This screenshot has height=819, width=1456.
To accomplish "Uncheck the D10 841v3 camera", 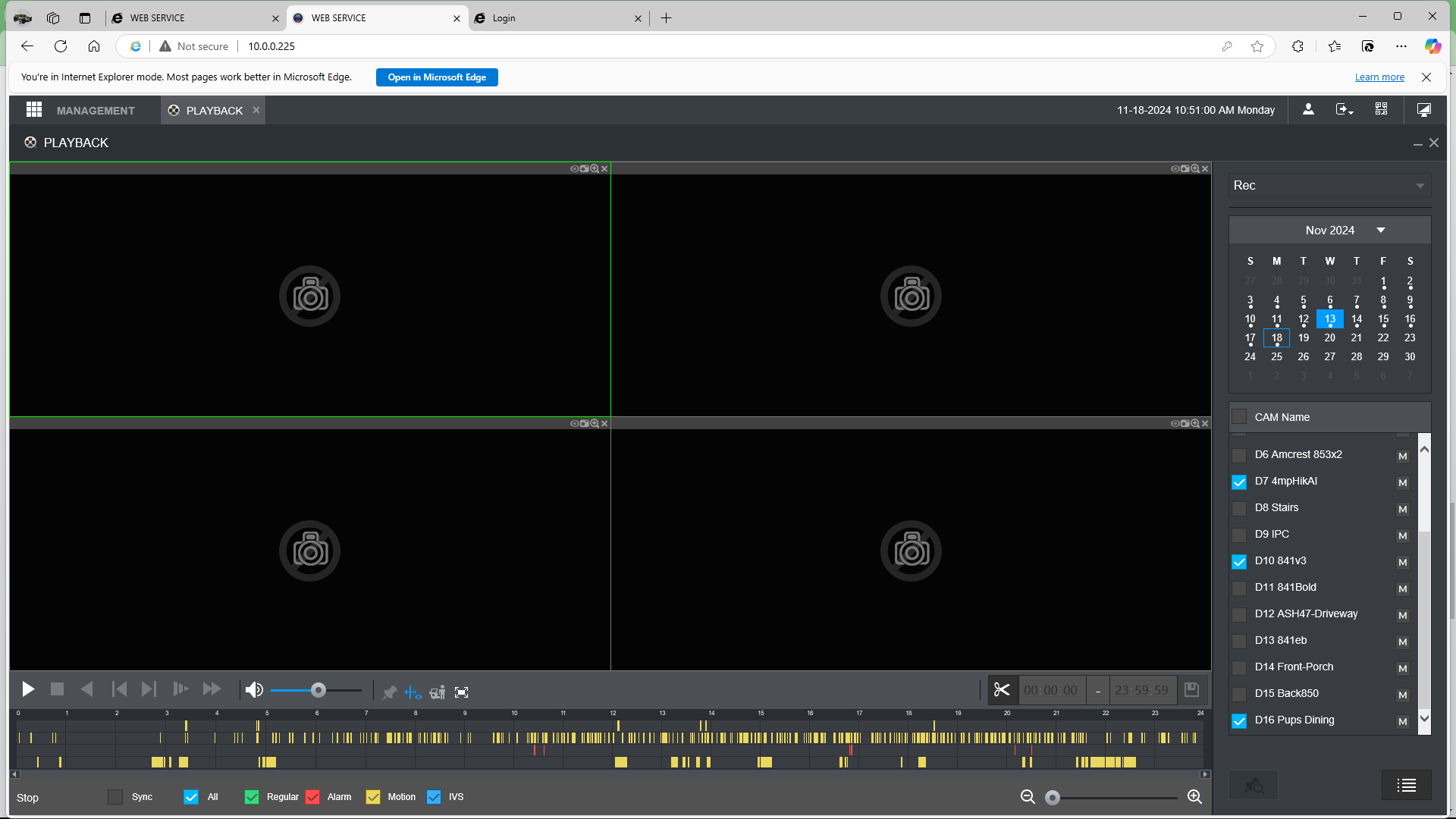I will (1239, 562).
